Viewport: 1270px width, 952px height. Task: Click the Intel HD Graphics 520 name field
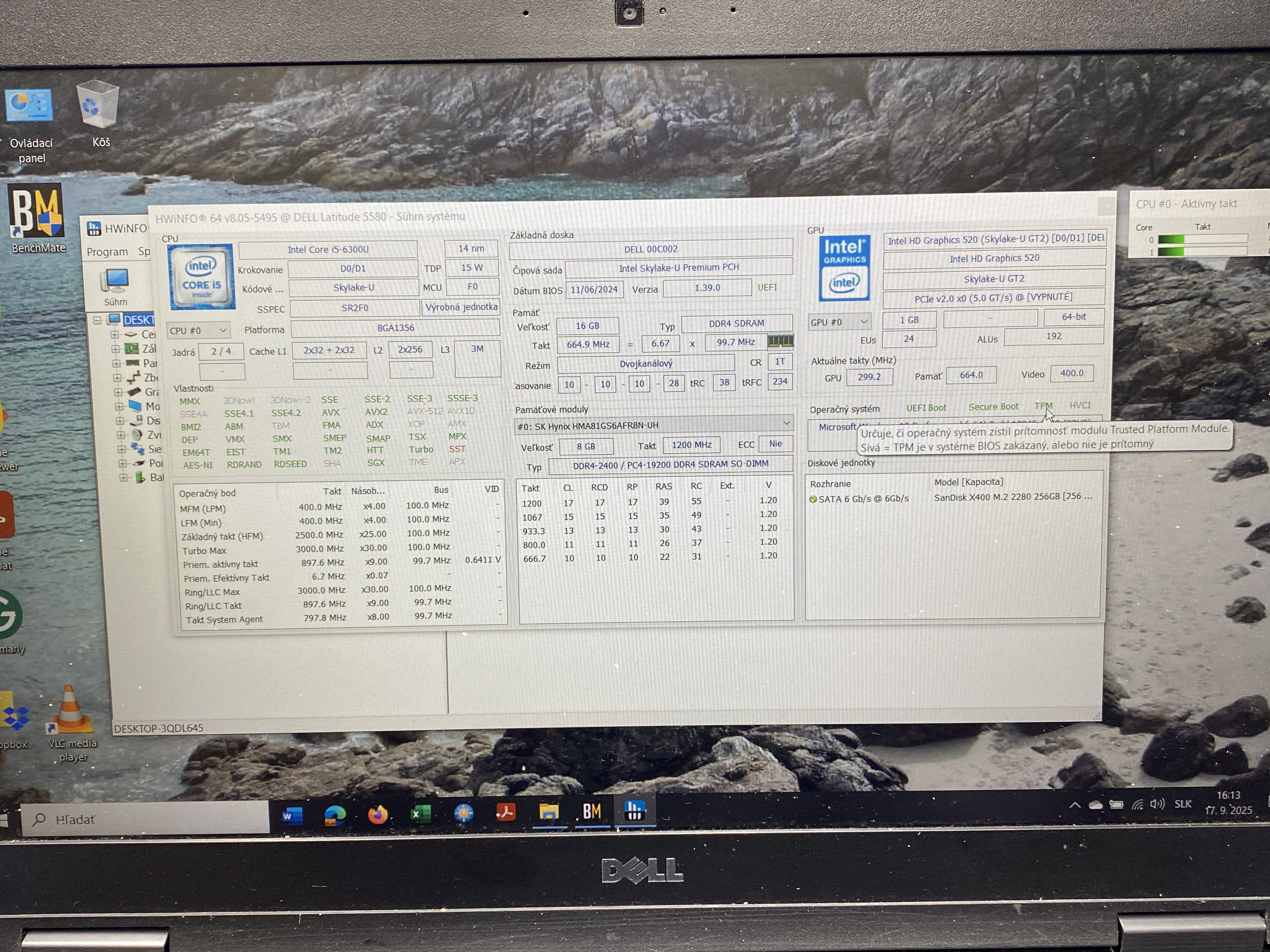(994, 258)
